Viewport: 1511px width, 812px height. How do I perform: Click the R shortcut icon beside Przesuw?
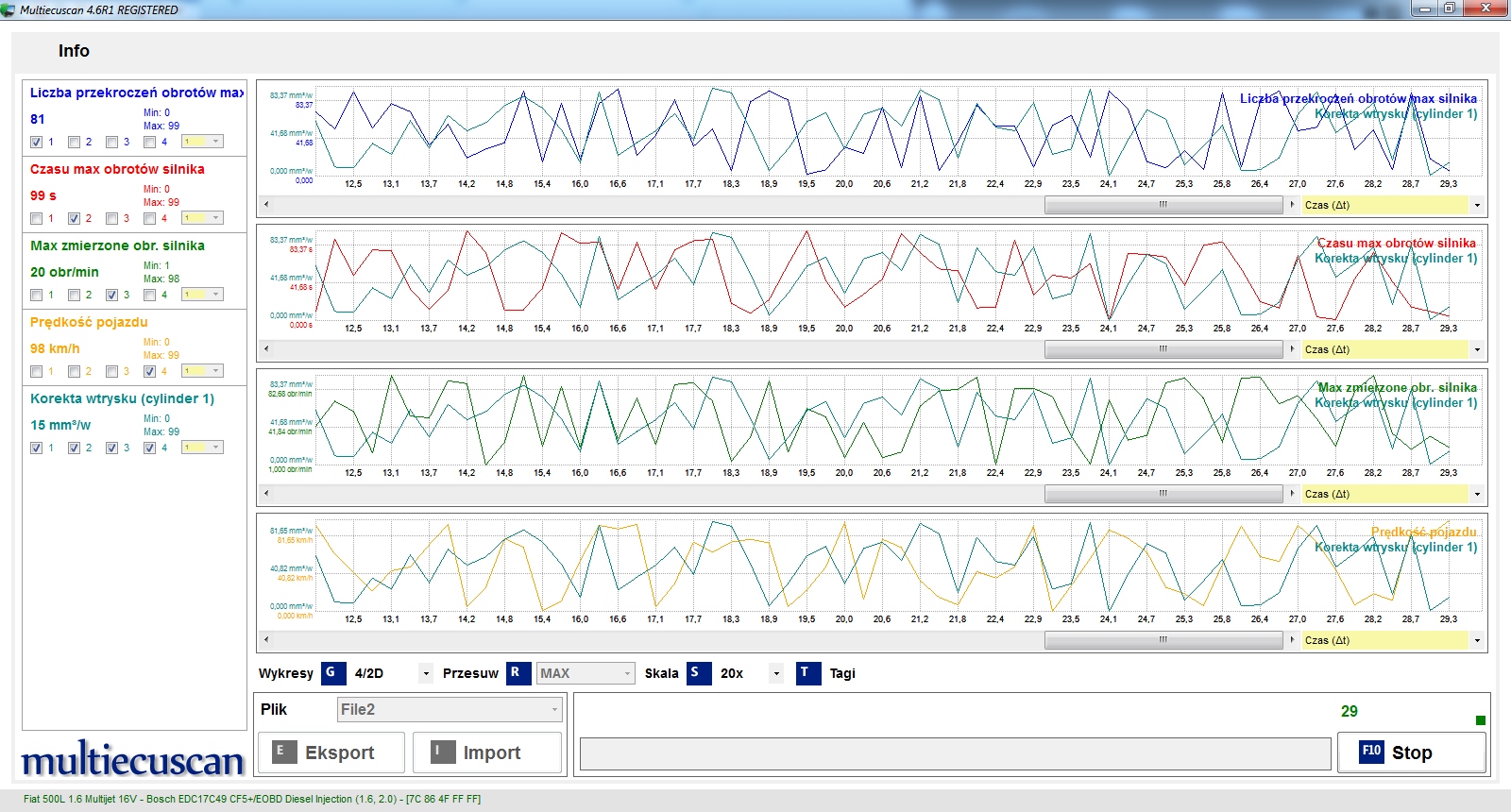pos(518,673)
